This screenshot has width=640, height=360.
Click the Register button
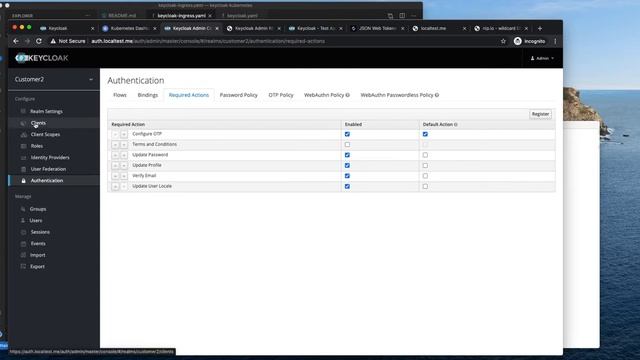coord(540,114)
